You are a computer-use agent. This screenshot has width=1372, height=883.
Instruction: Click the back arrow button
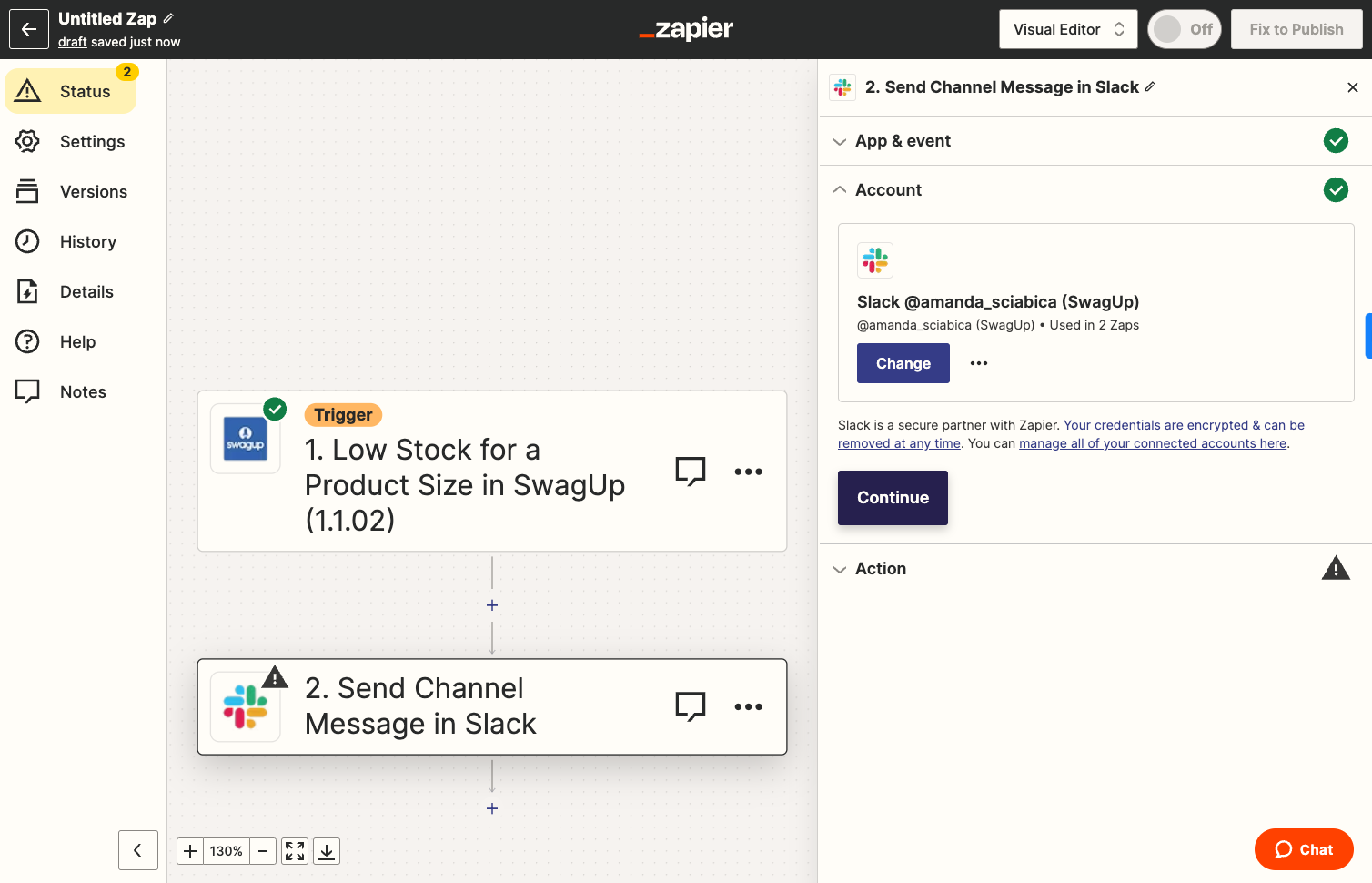point(29,29)
